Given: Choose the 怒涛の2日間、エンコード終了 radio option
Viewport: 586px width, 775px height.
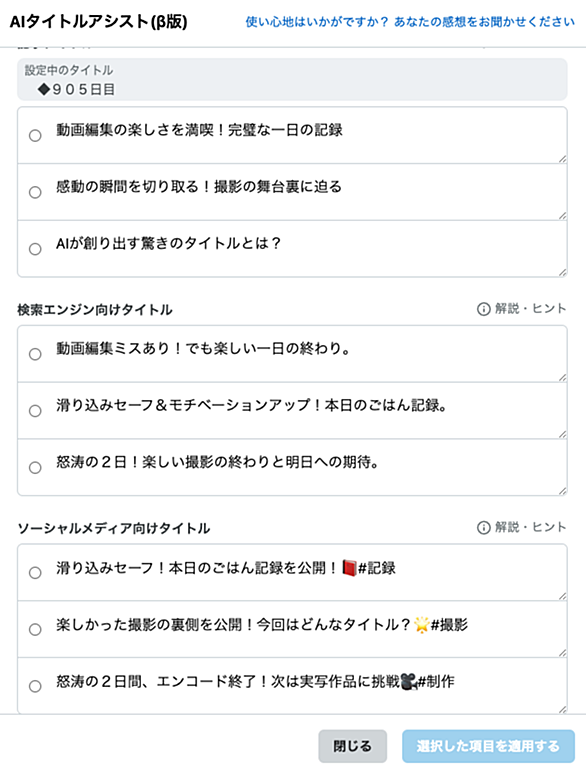Looking at the screenshot, I should pos(35,686).
